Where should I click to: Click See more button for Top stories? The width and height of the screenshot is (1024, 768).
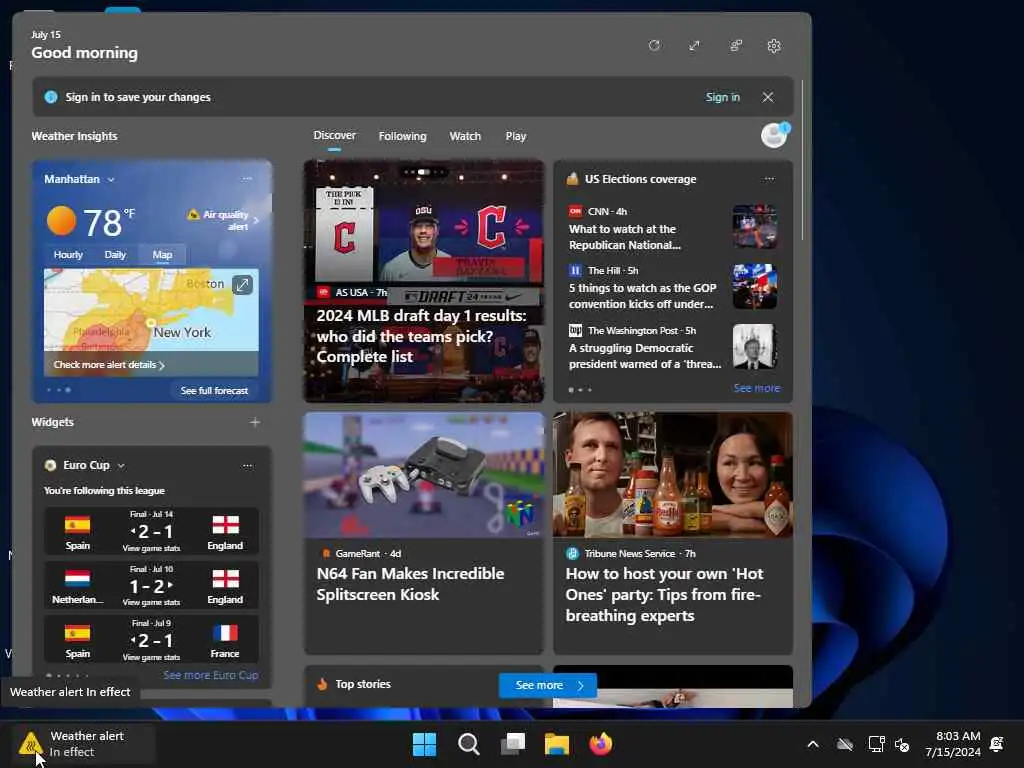[548, 685]
